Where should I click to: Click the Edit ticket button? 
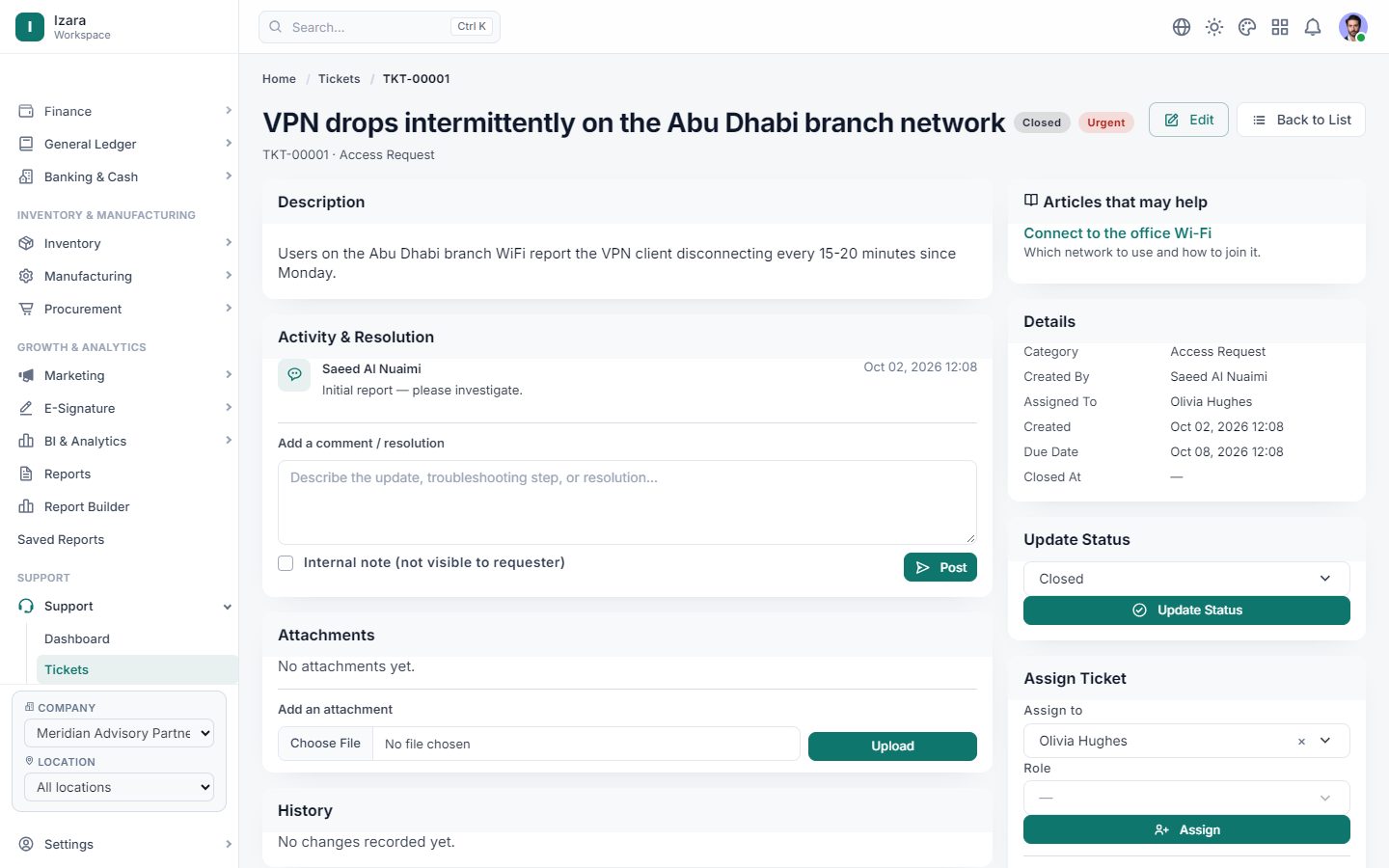pyautogui.click(x=1188, y=120)
